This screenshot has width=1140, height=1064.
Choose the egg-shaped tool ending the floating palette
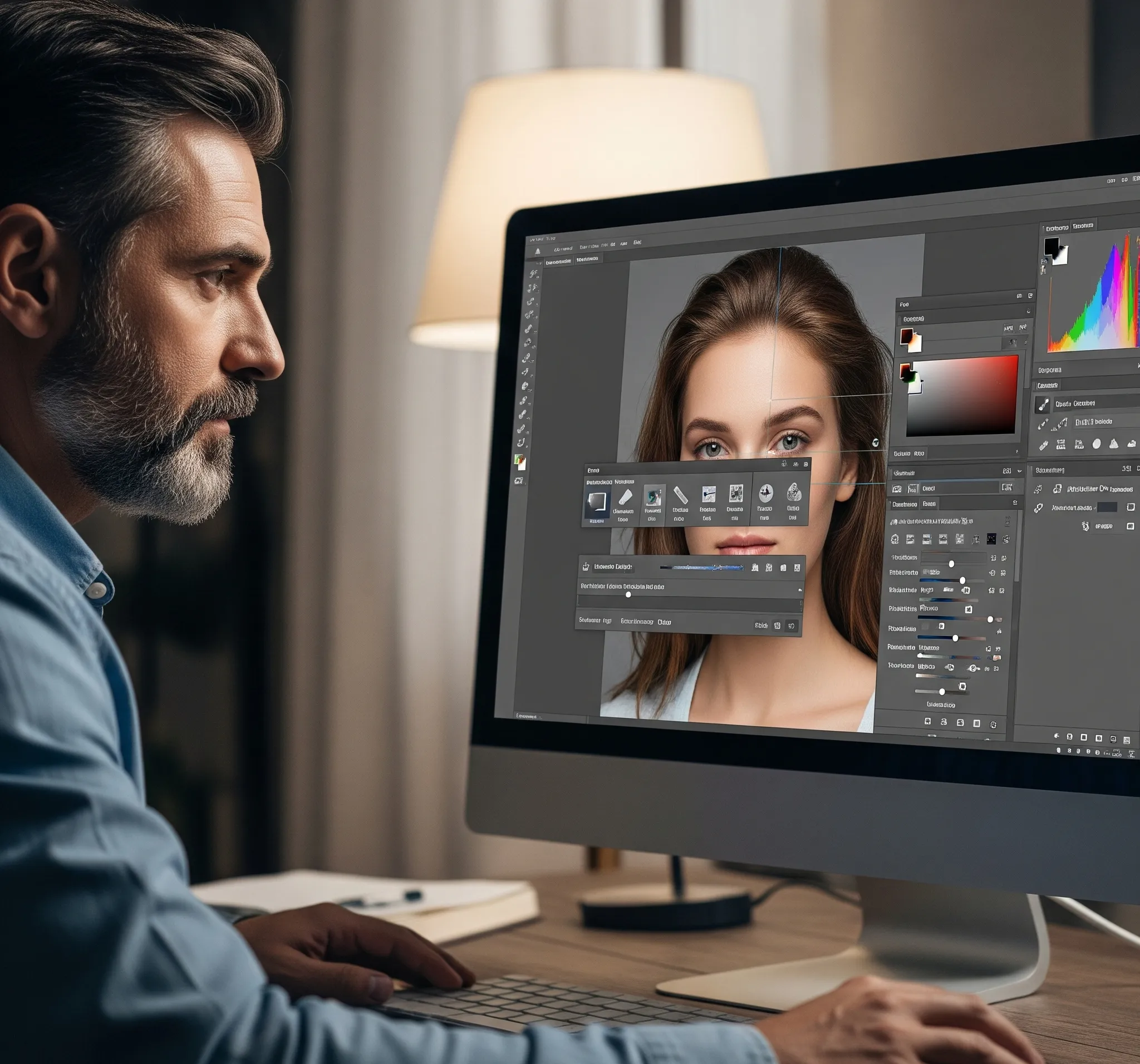click(794, 492)
